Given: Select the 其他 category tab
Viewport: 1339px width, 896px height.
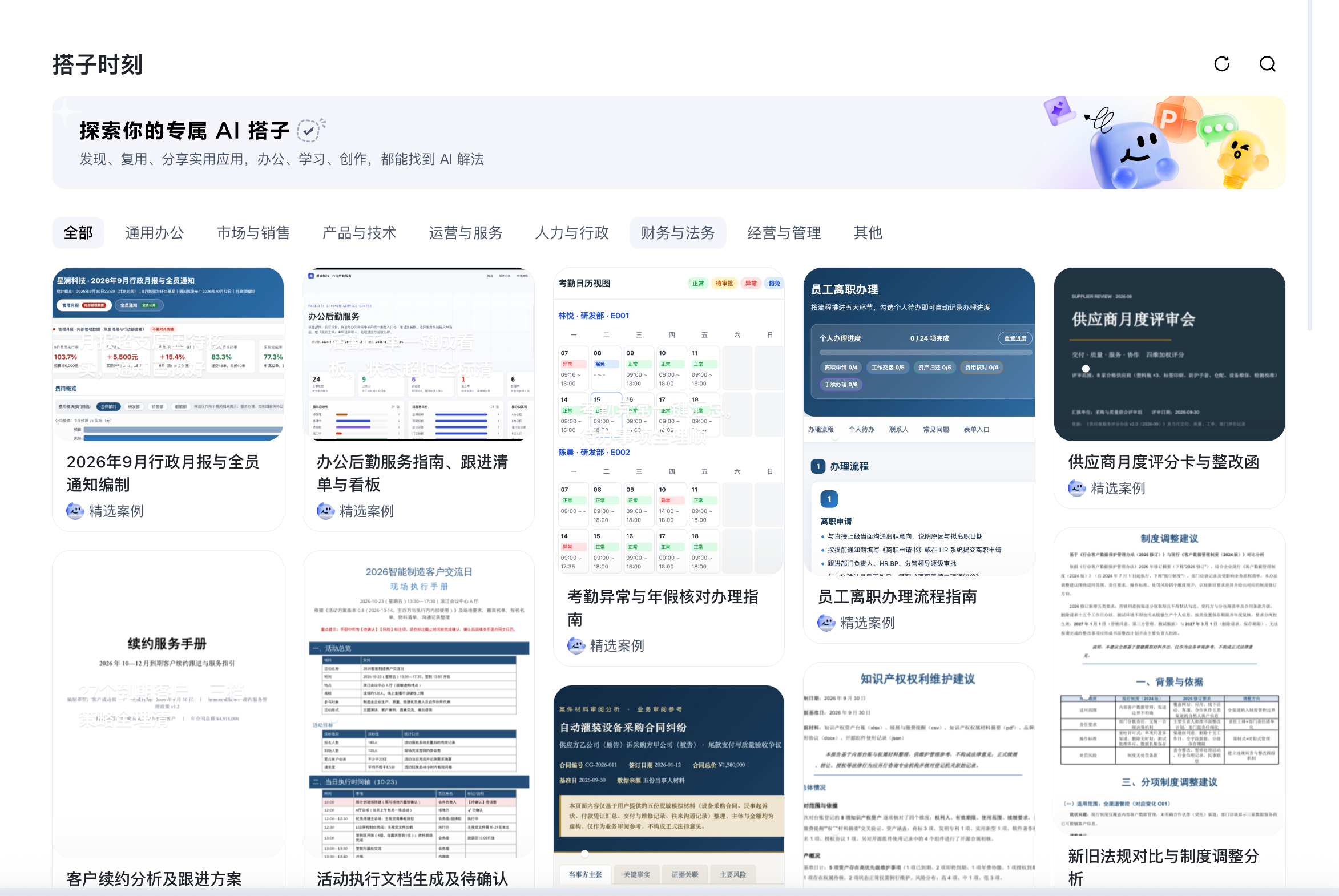Looking at the screenshot, I should (868, 233).
